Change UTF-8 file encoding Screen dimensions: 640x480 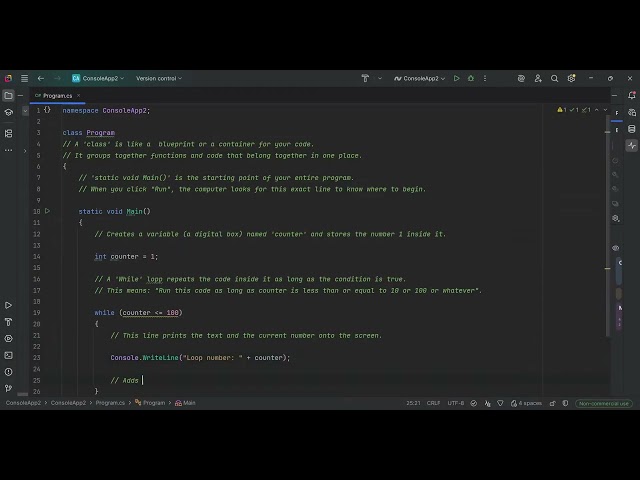(x=456, y=403)
